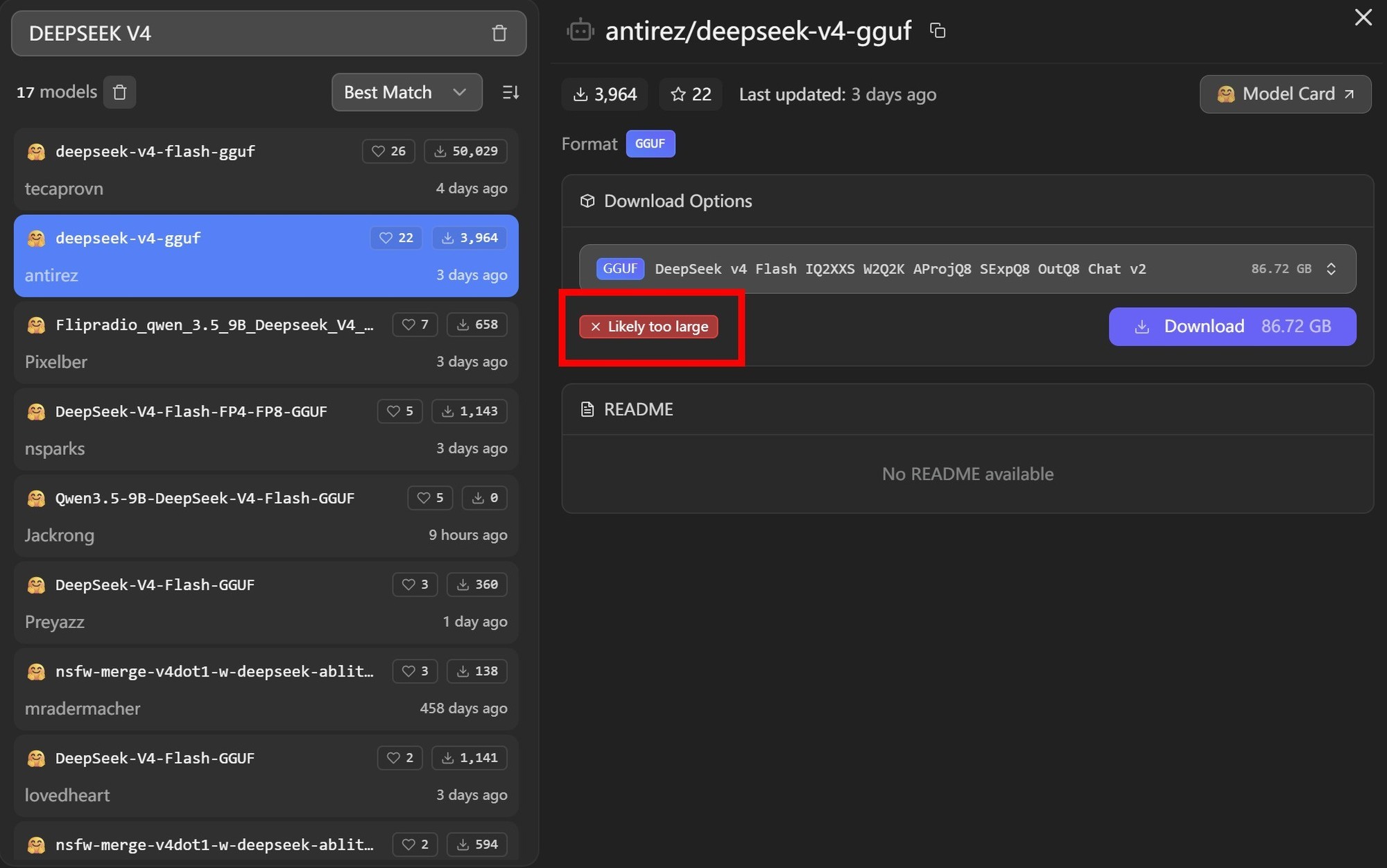Click the 50,029 downloads badge
This screenshot has height=868, width=1387.
[x=465, y=151]
